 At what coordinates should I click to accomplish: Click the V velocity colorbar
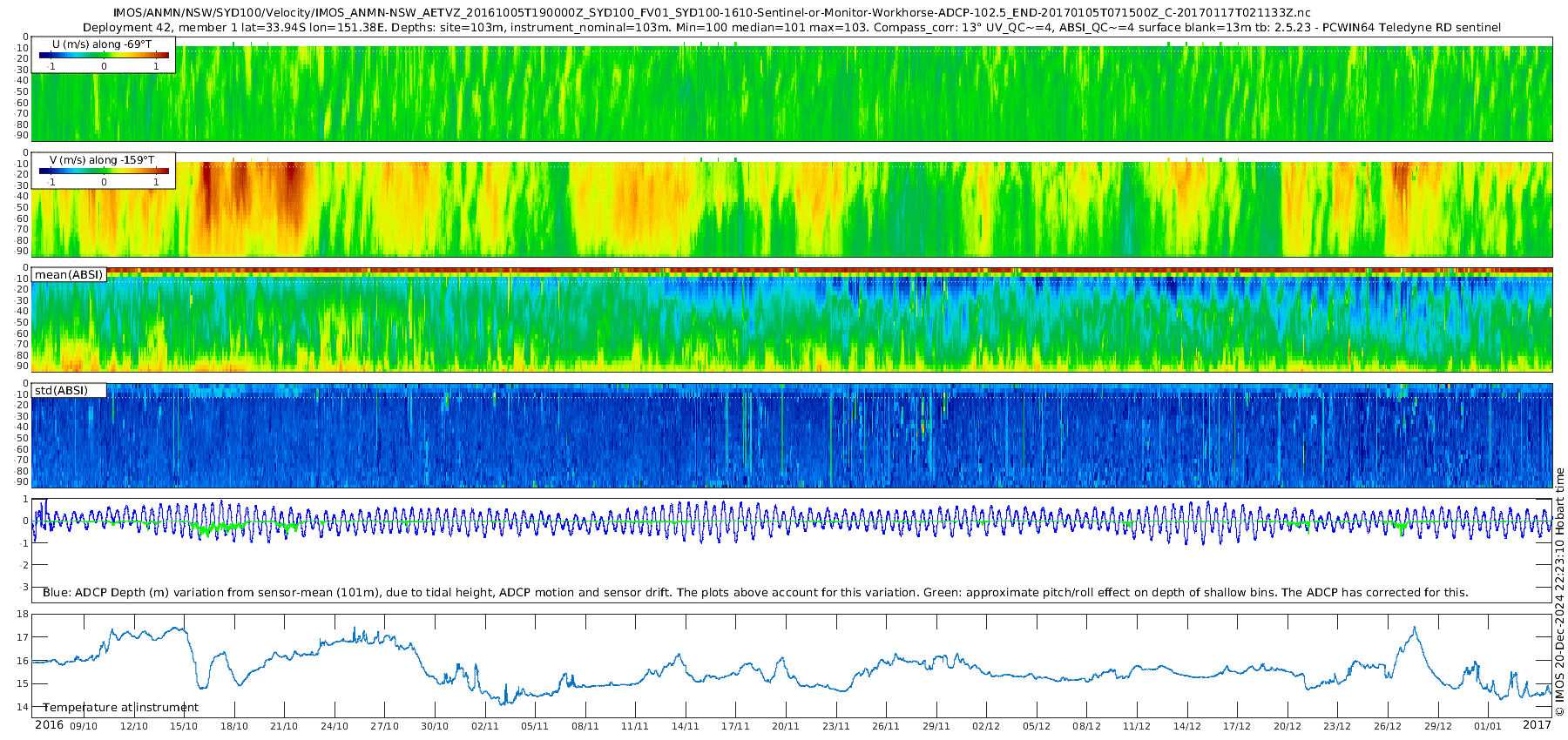pos(104,171)
